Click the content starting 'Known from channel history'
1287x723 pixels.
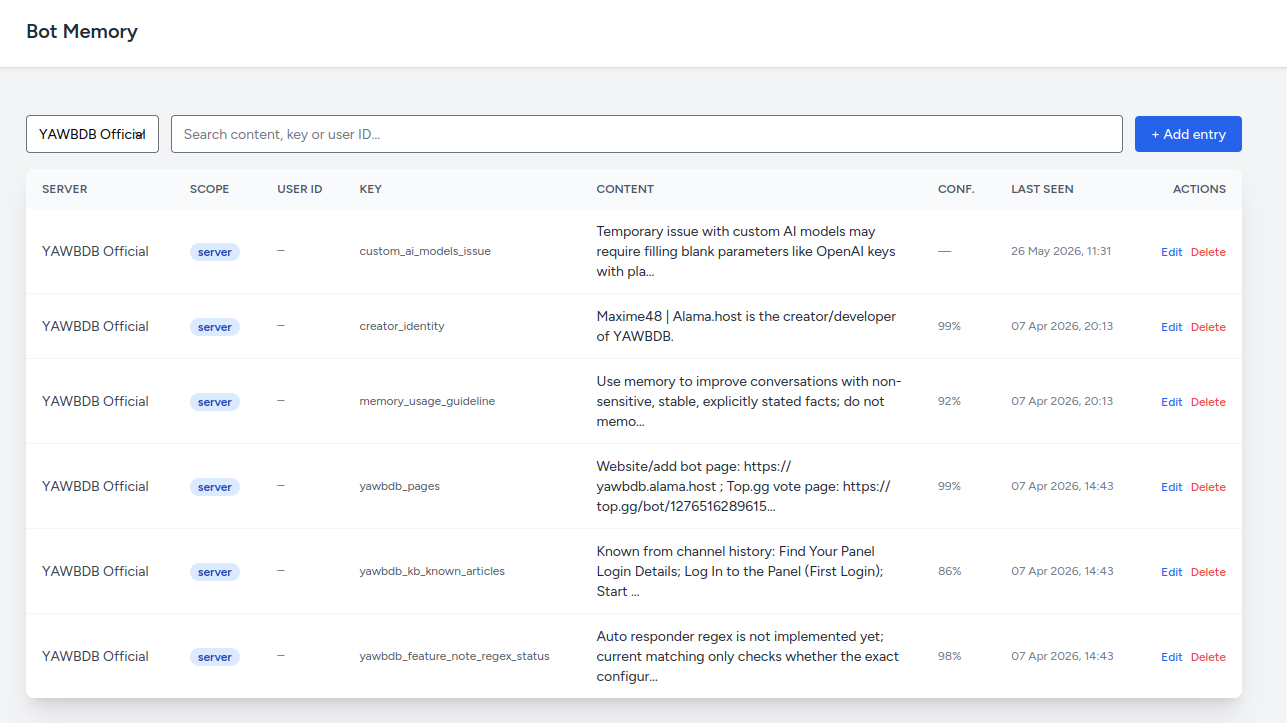[740, 571]
